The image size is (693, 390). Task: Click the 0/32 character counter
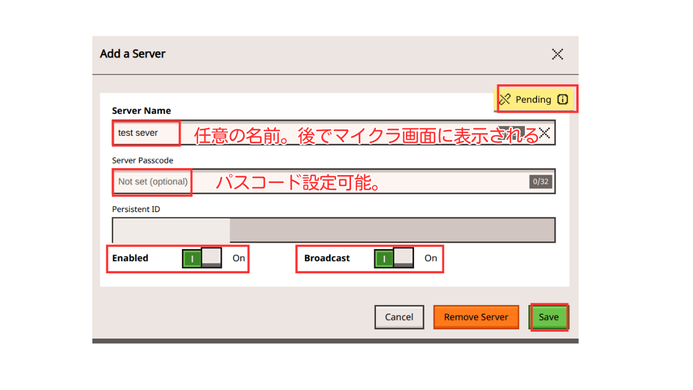(x=541, y=182)
